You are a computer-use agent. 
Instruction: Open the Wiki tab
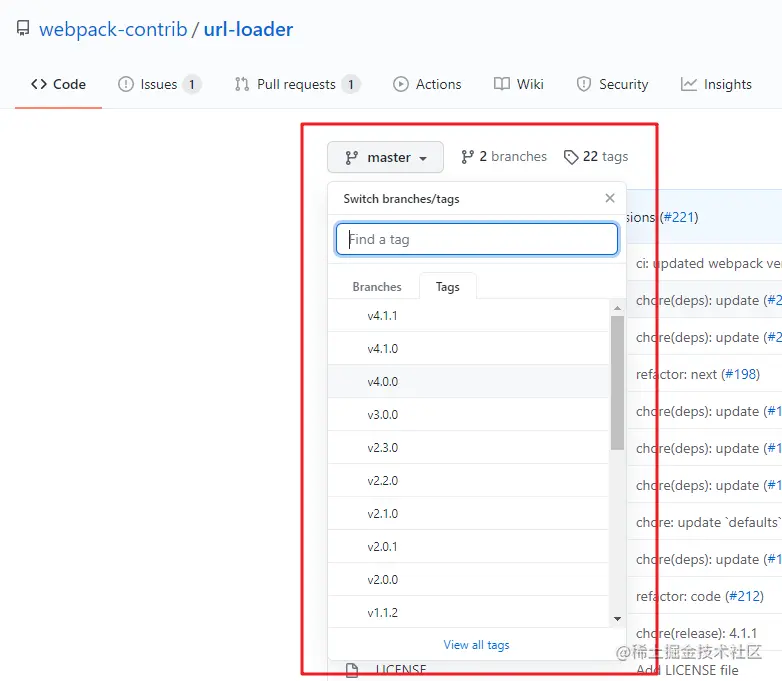(x=519, y=84)
